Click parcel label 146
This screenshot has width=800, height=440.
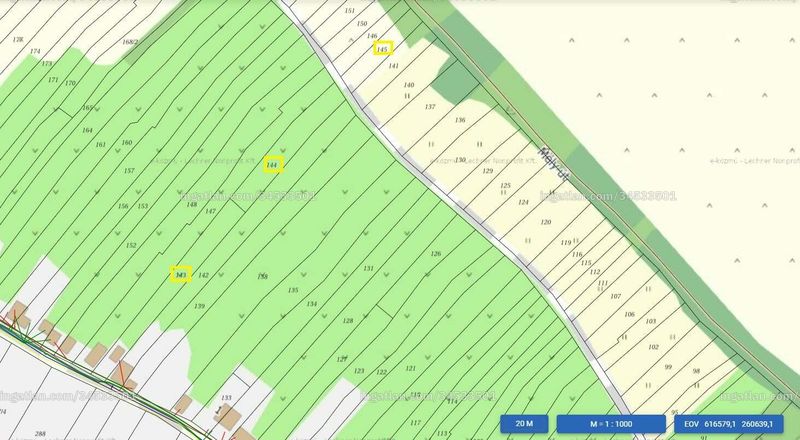point(372,36)
